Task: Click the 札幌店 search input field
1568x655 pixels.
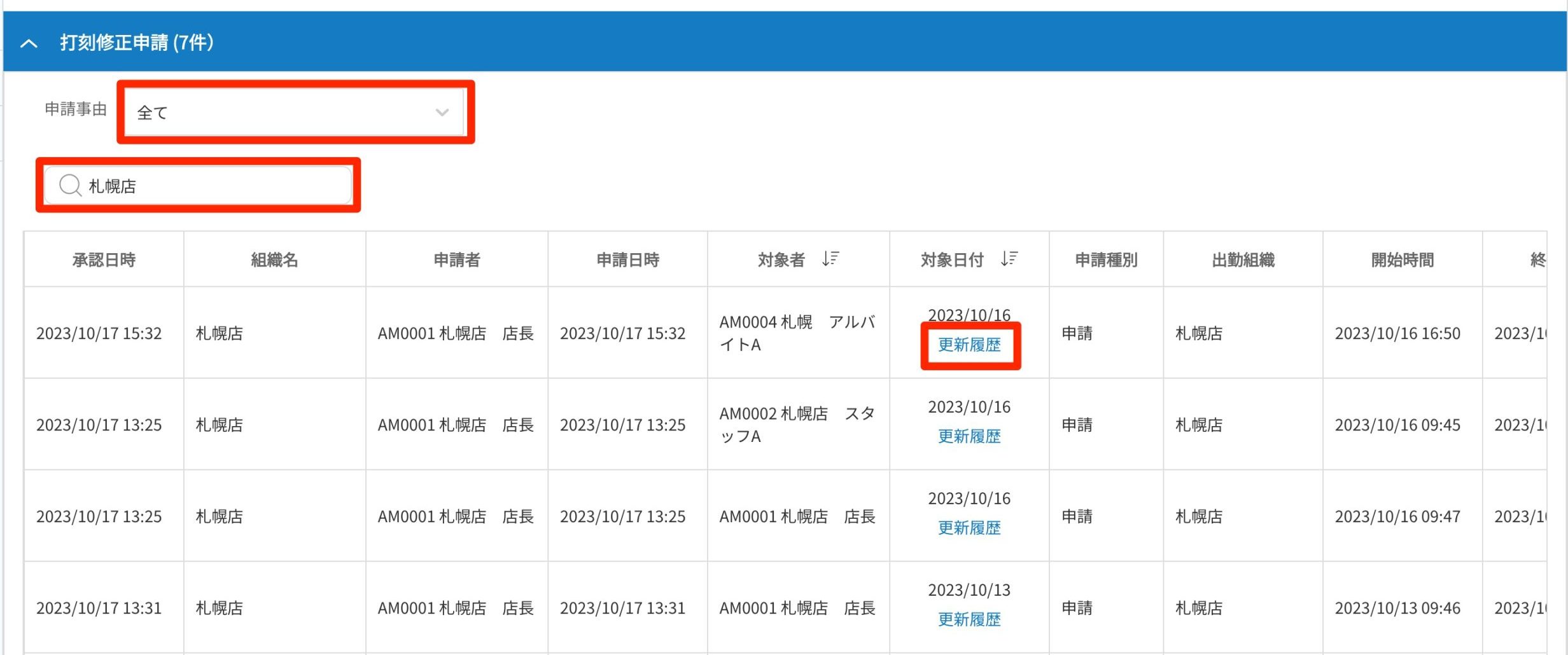Action: [x=216, y=186]
